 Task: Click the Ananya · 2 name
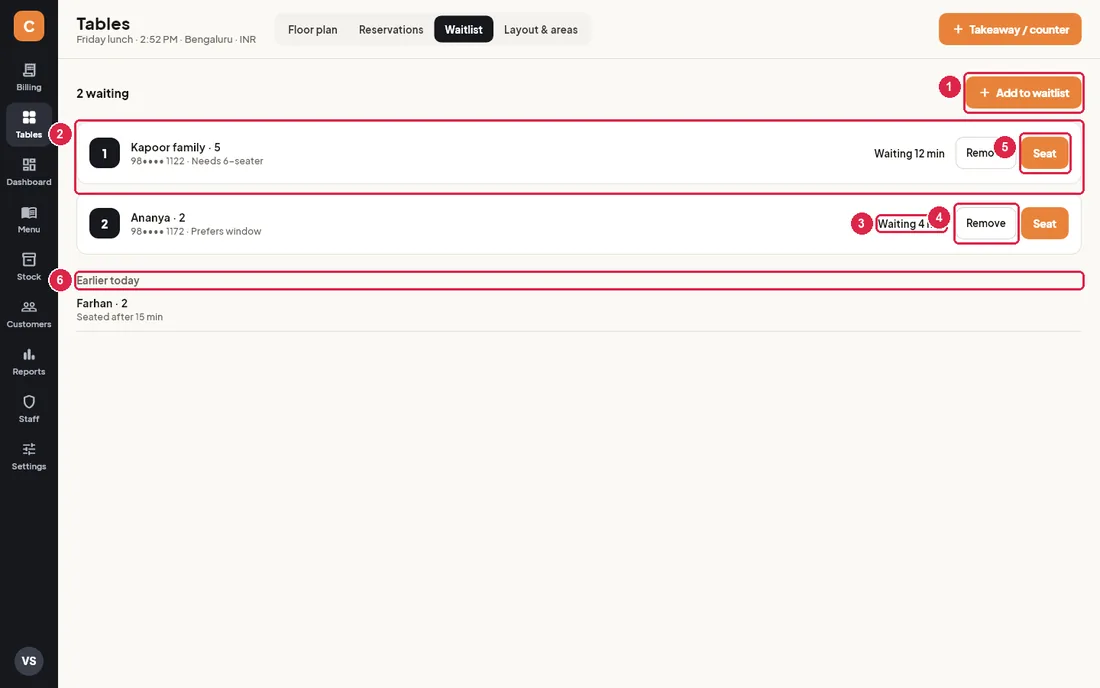point(158,217)
